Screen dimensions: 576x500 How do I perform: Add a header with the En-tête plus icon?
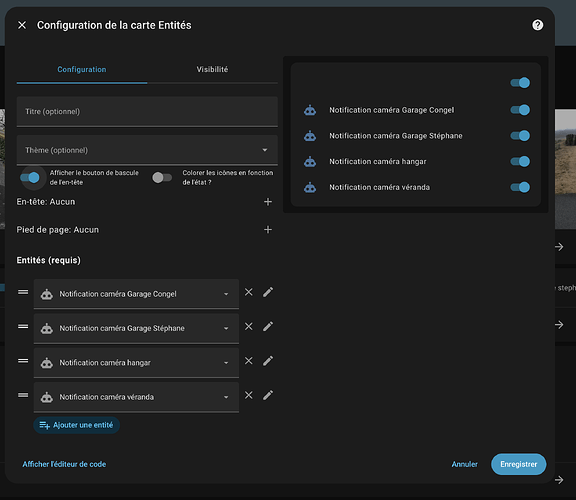pyautogui.click(x=268, y=202)
